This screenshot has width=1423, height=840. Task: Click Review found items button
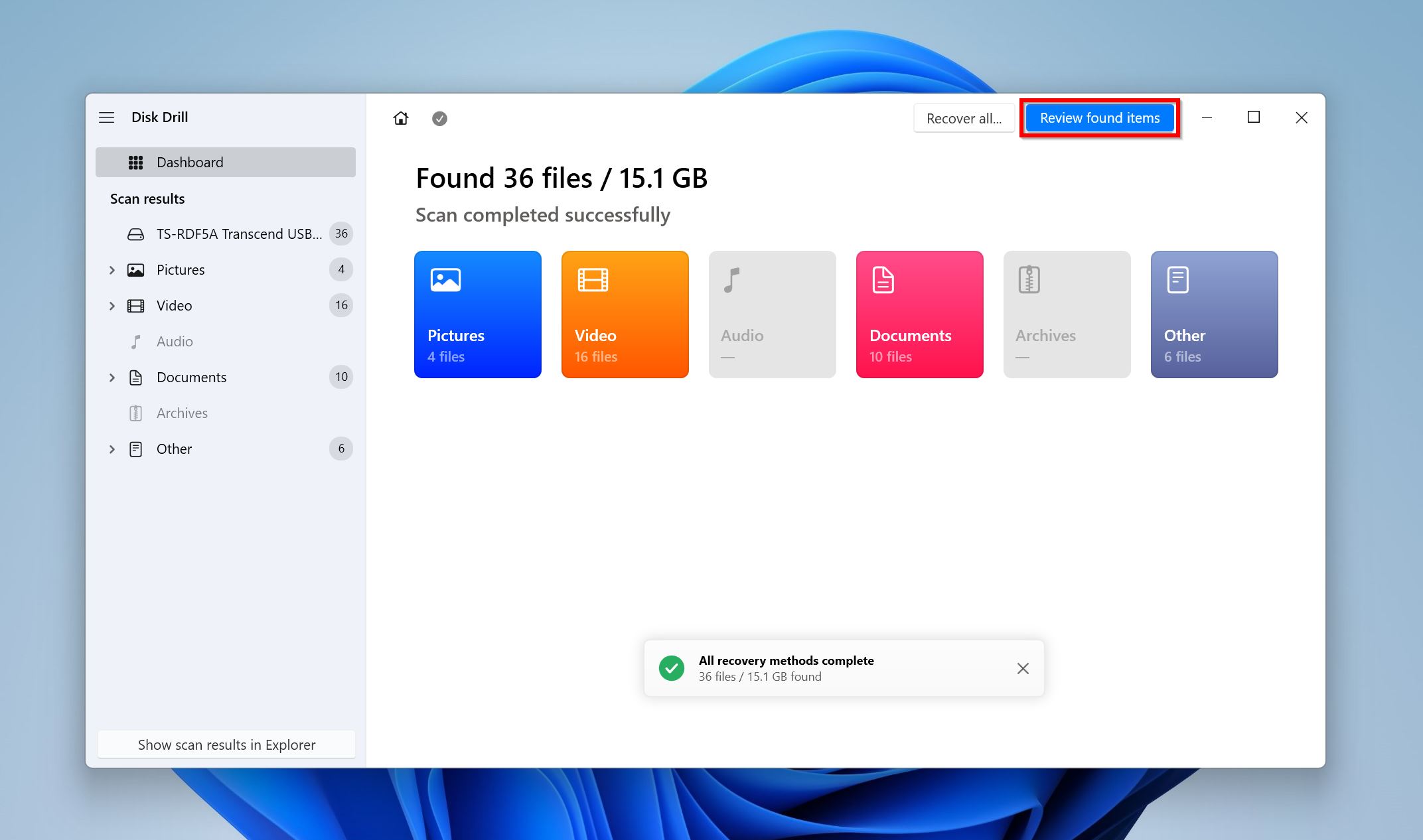[x=1100, y=118]
